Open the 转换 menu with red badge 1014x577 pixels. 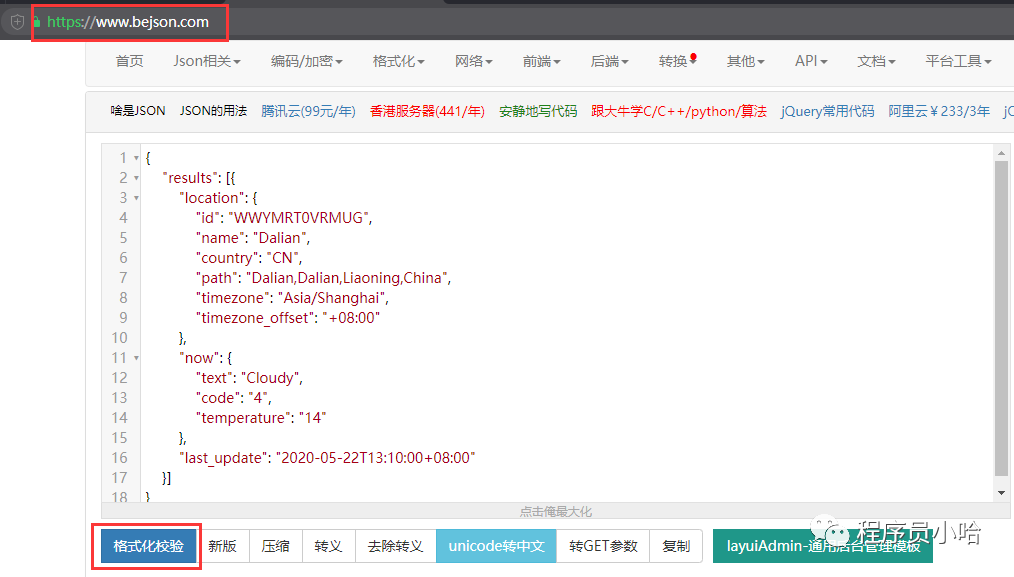point(677,61)
